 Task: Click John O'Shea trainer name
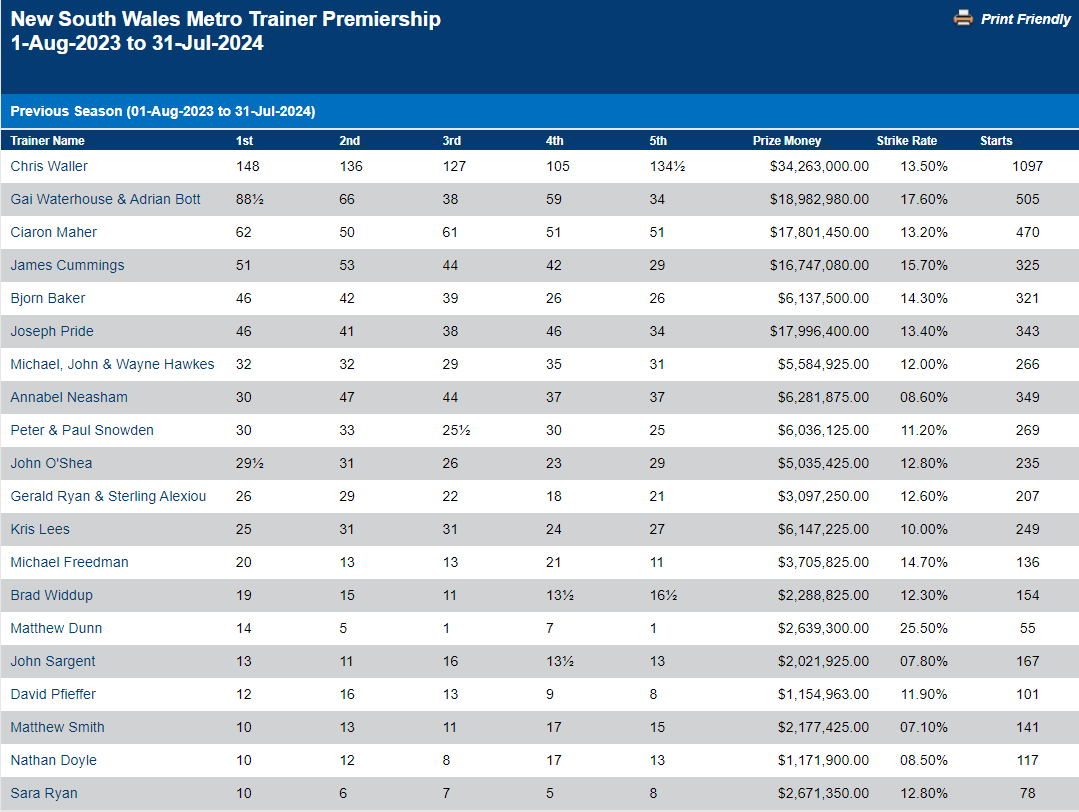coord(51,463)
